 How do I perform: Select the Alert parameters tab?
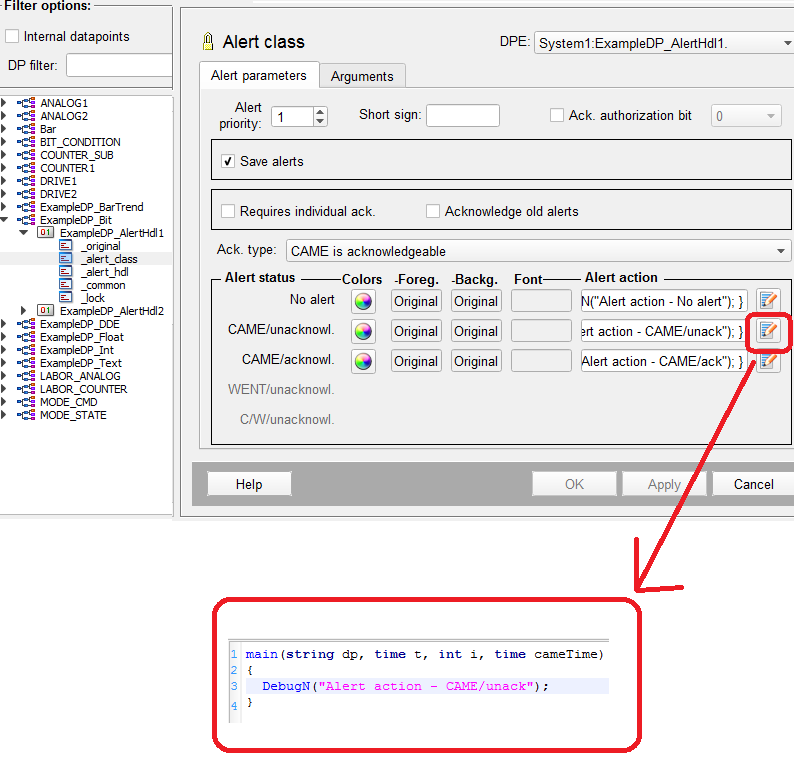[258, 75]
